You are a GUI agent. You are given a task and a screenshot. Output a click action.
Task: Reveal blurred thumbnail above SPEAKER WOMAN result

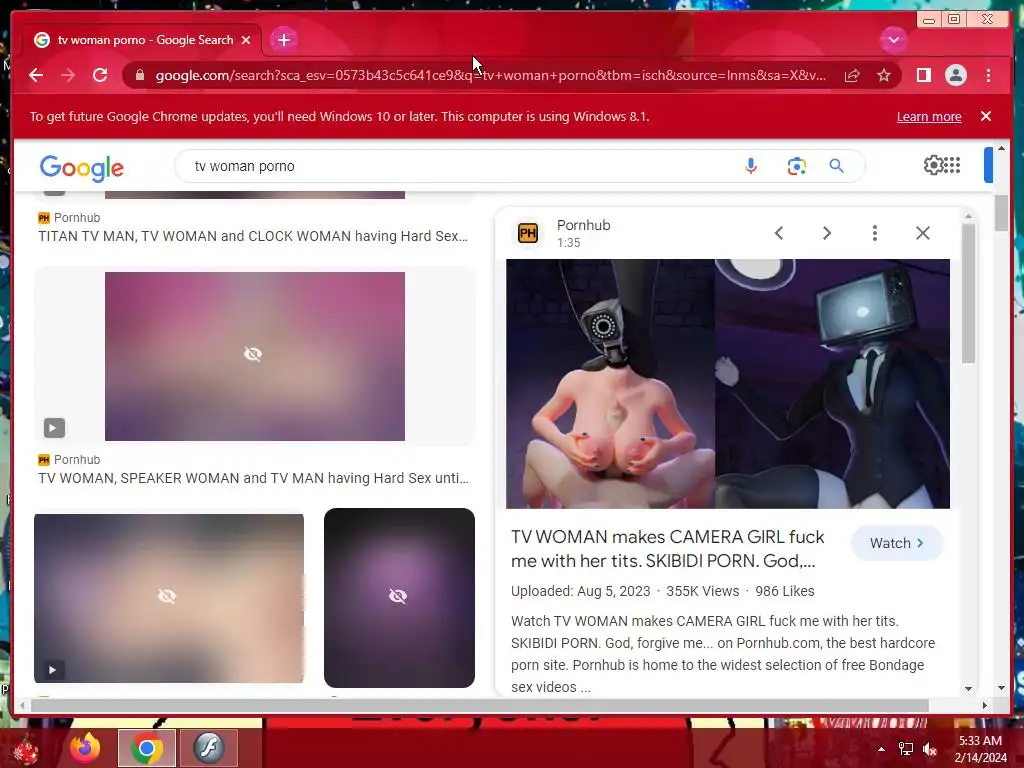pos(255,356)
